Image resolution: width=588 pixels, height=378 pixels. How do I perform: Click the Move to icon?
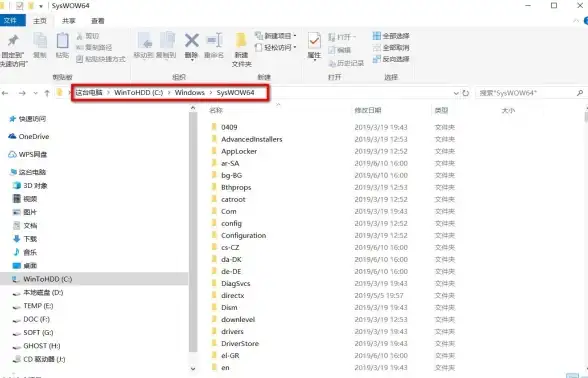click(x=144, y=40)
